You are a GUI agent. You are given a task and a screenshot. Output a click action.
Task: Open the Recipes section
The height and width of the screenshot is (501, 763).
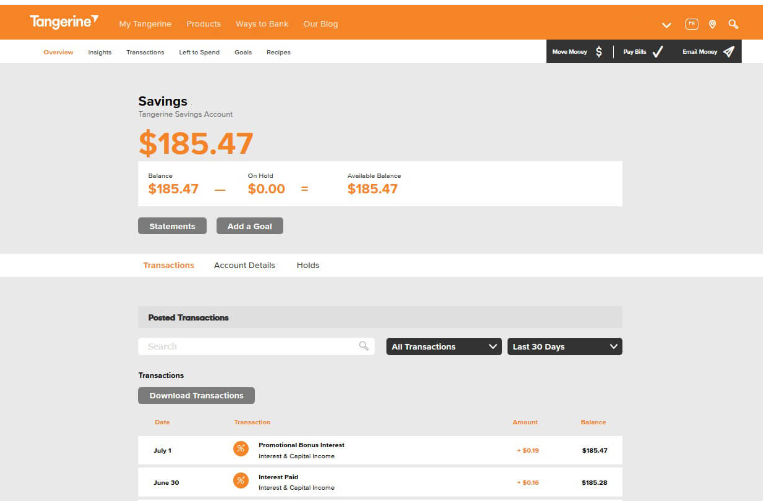tap(278, 52)
